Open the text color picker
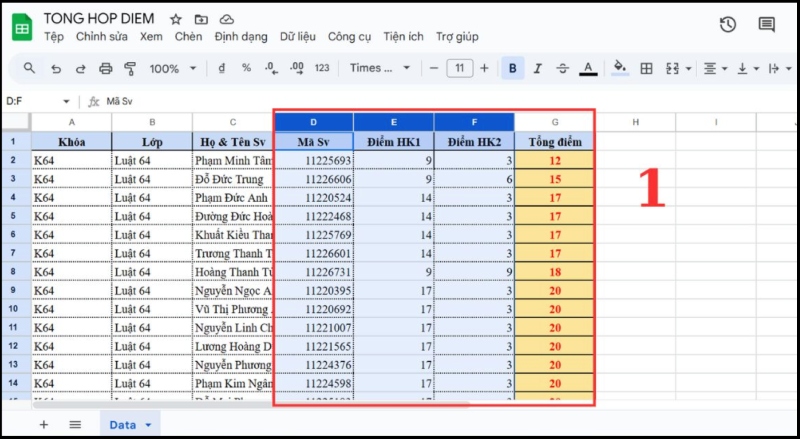The width and height of the screenshot is (800, 439). coord(588,68)
